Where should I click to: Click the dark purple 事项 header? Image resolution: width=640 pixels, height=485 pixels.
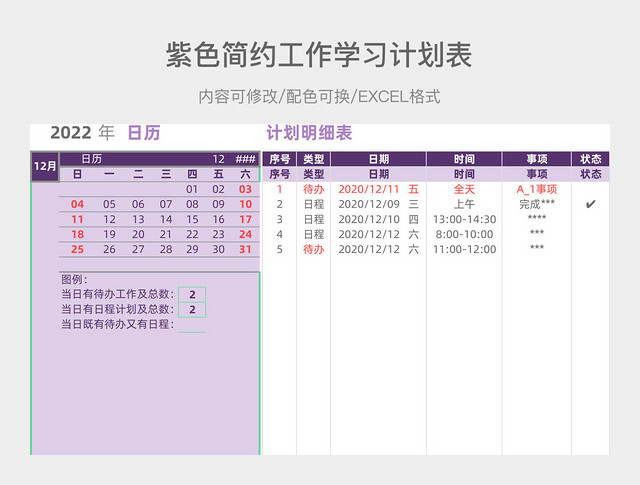click(x=536, y=159)
